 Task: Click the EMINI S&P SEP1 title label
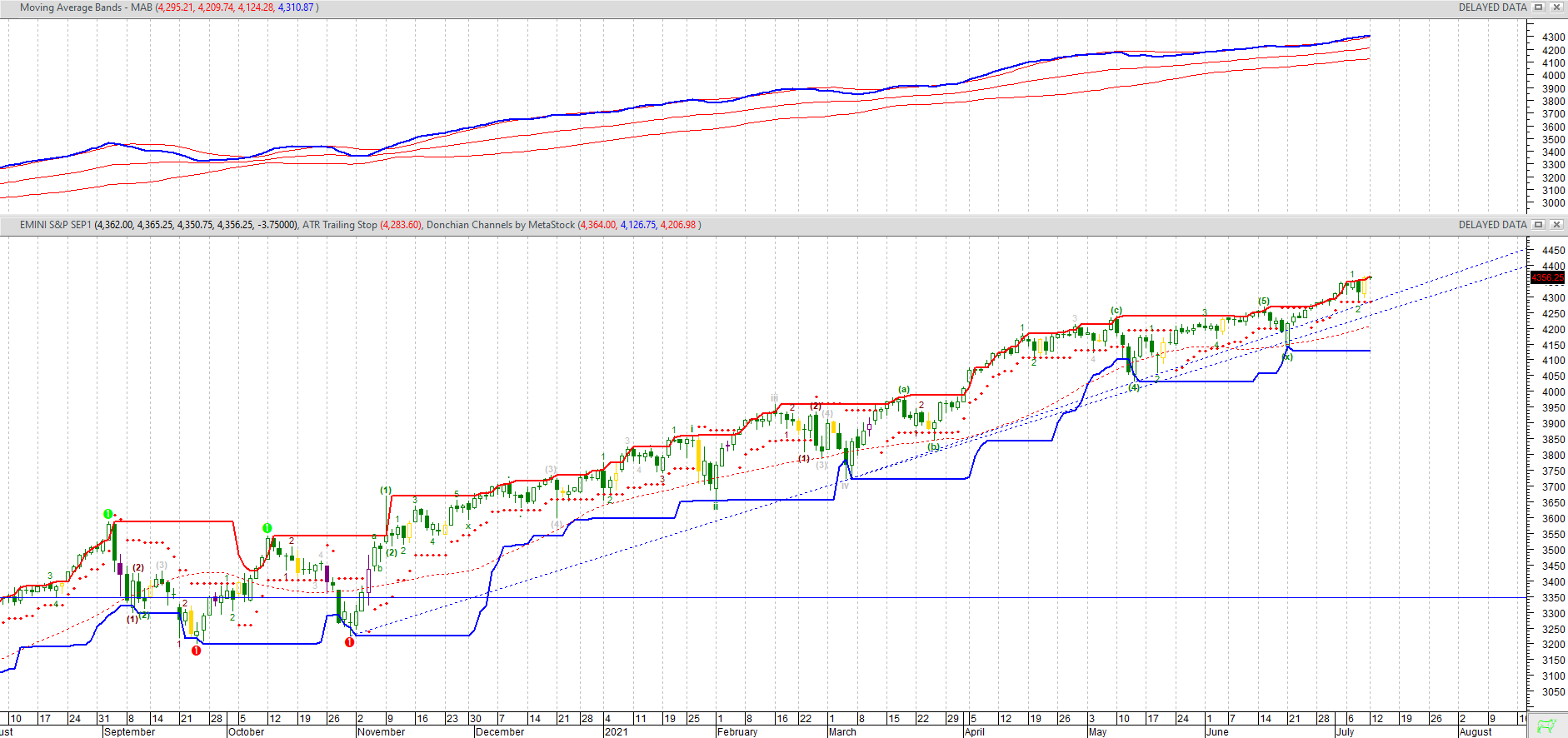coord(55,225)
